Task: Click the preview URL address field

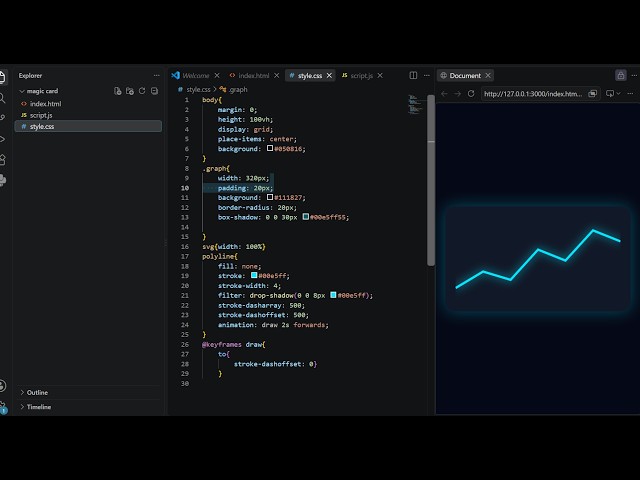Action: [x=533, y=94]
